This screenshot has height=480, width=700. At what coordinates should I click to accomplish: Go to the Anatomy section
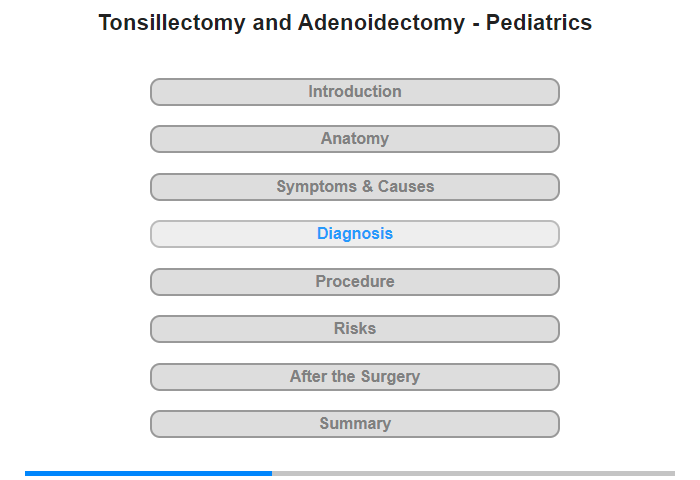tap(354, 139)
